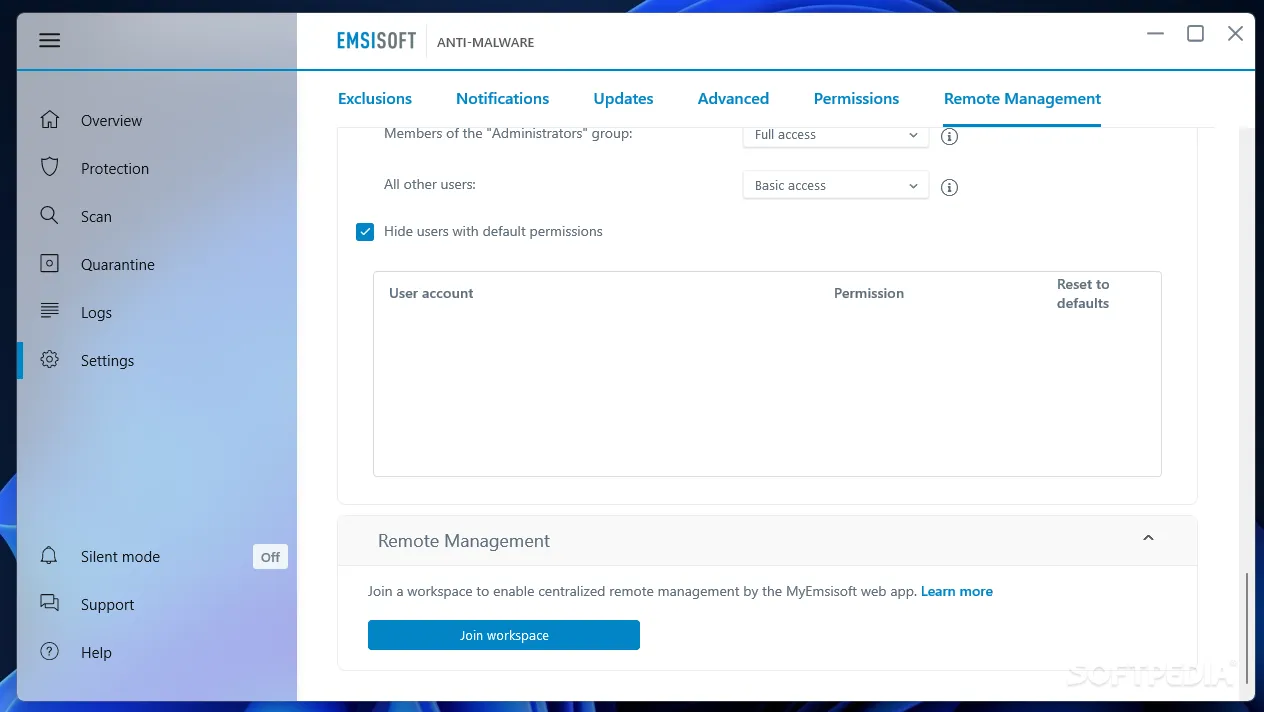This screenshot has height=712, width=1264.
Task: Open the hamburger menu icon
Action: 50,41
